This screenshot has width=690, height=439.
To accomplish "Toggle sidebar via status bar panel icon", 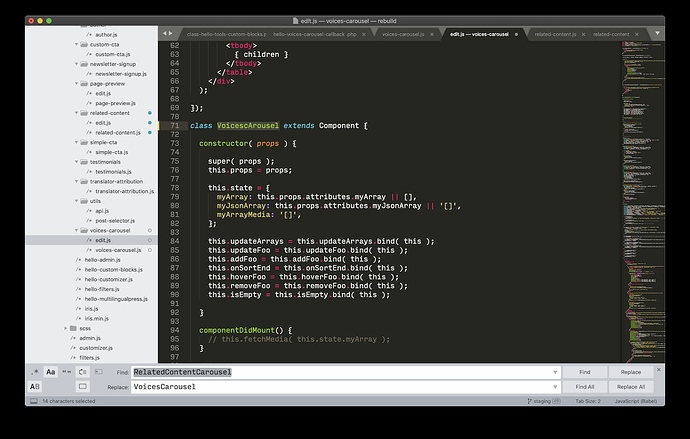I will (34, 401).
